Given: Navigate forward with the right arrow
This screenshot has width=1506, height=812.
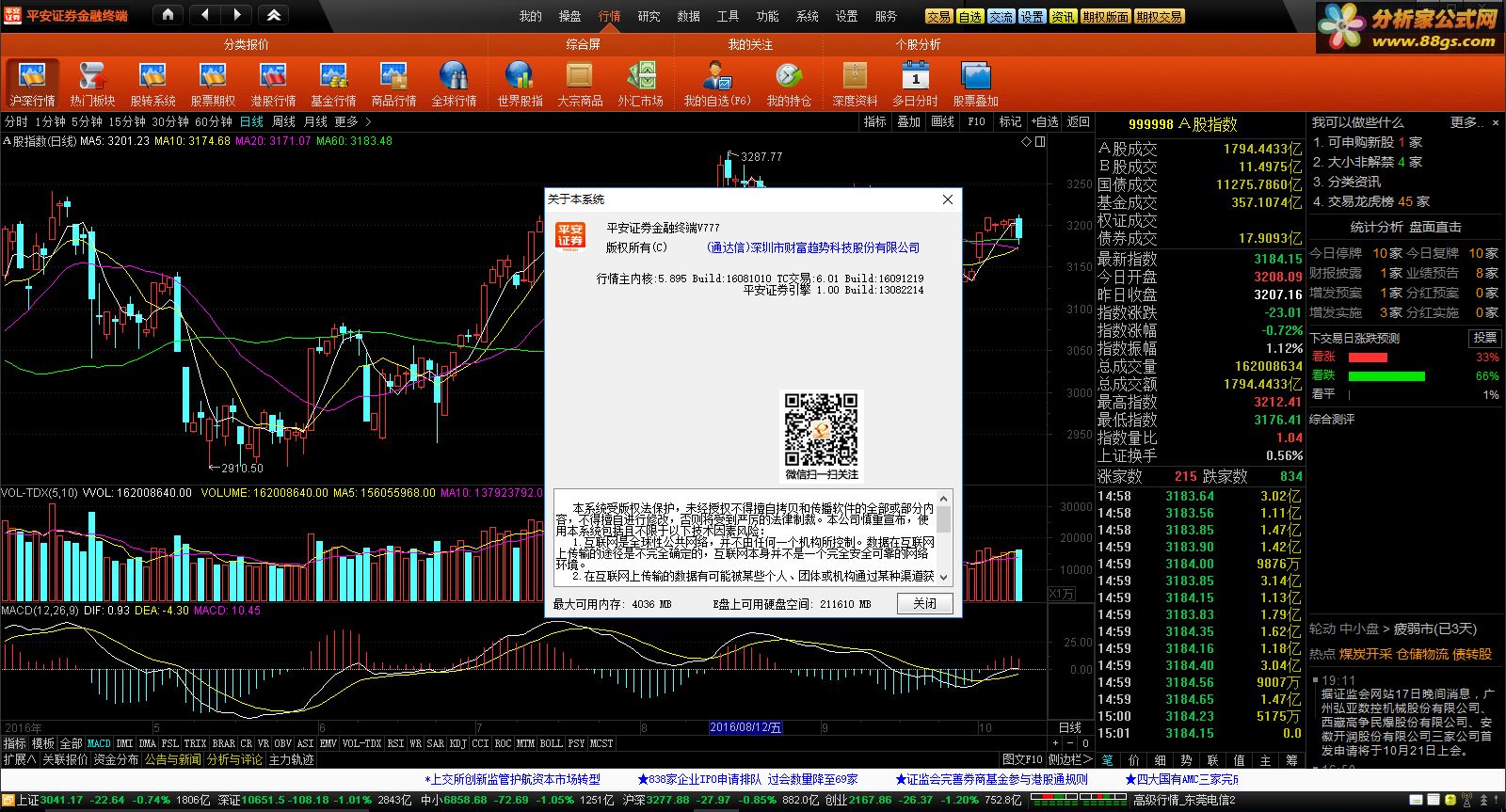Looking at the screenshot, I should 236,15.
